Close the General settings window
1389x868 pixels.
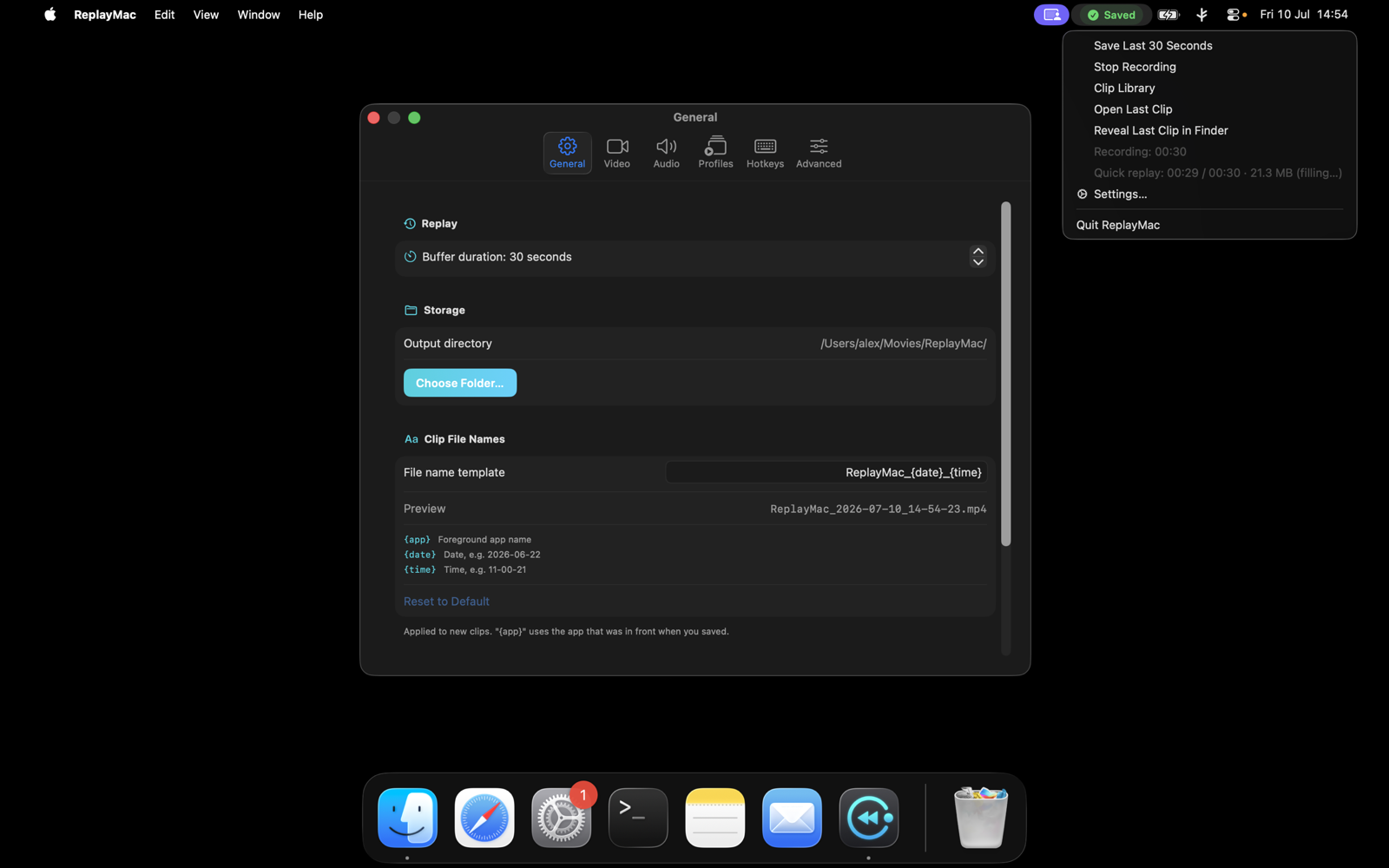click(373, 118)
